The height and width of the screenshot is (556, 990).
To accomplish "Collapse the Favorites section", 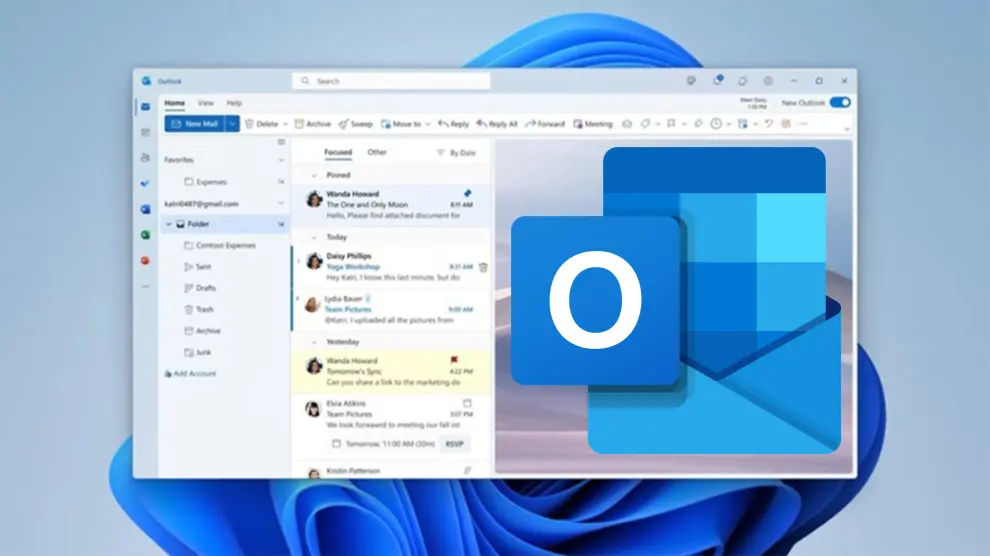I will (280, 159).
